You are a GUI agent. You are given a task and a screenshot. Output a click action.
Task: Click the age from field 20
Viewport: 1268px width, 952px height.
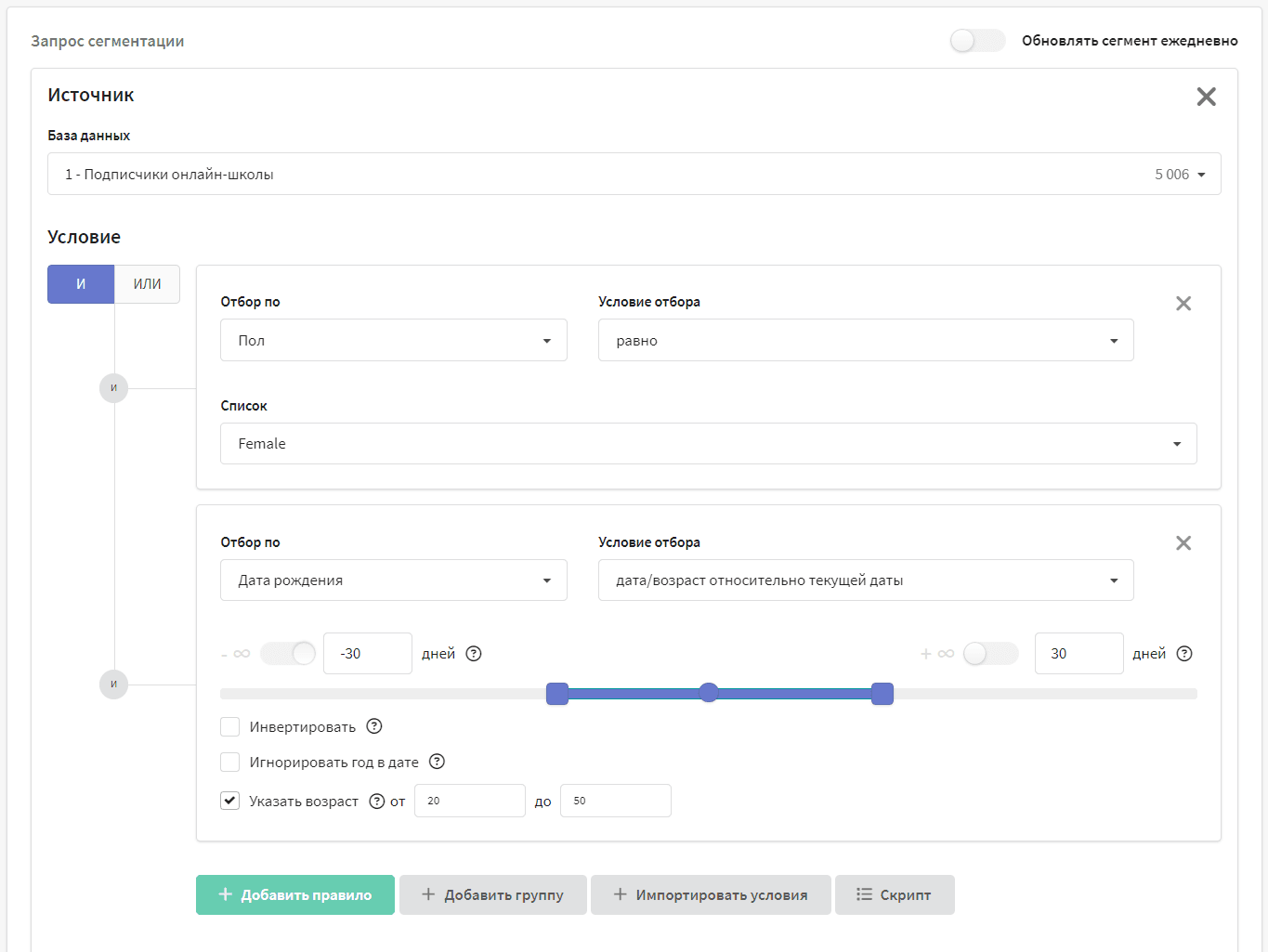click(470, 801)
